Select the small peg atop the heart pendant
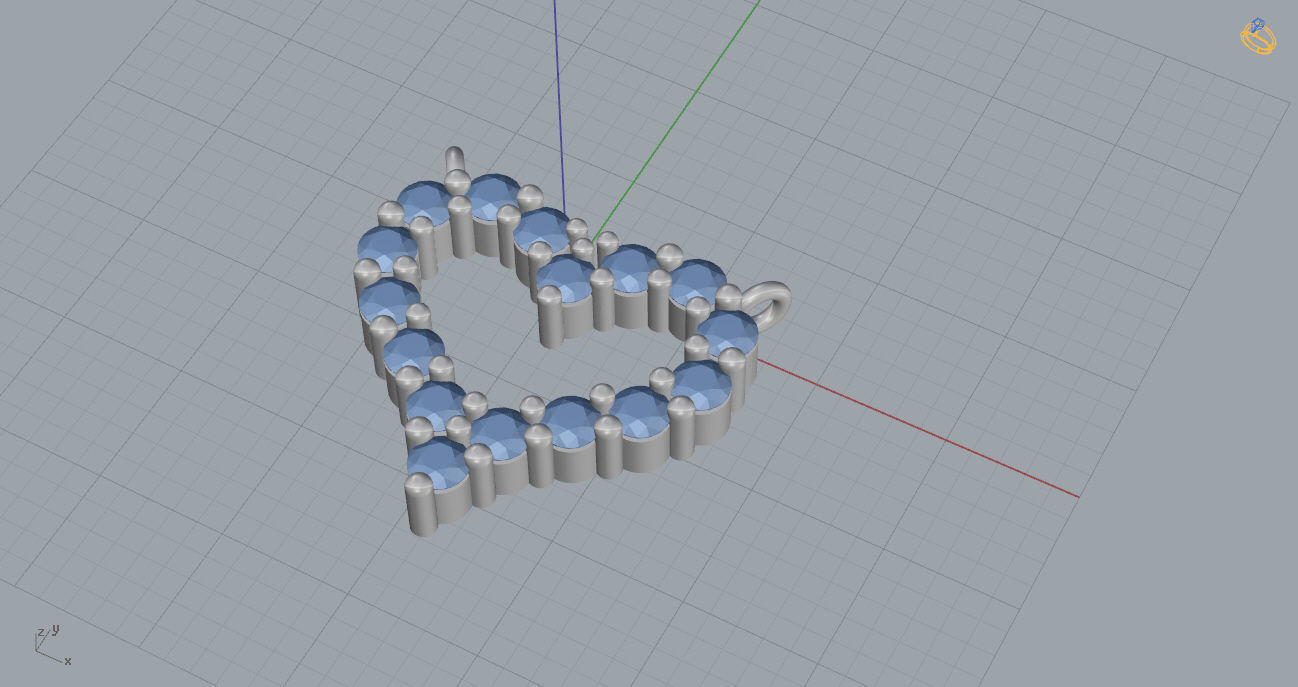This screenshot has width=1298, height=687. (454, 159)
